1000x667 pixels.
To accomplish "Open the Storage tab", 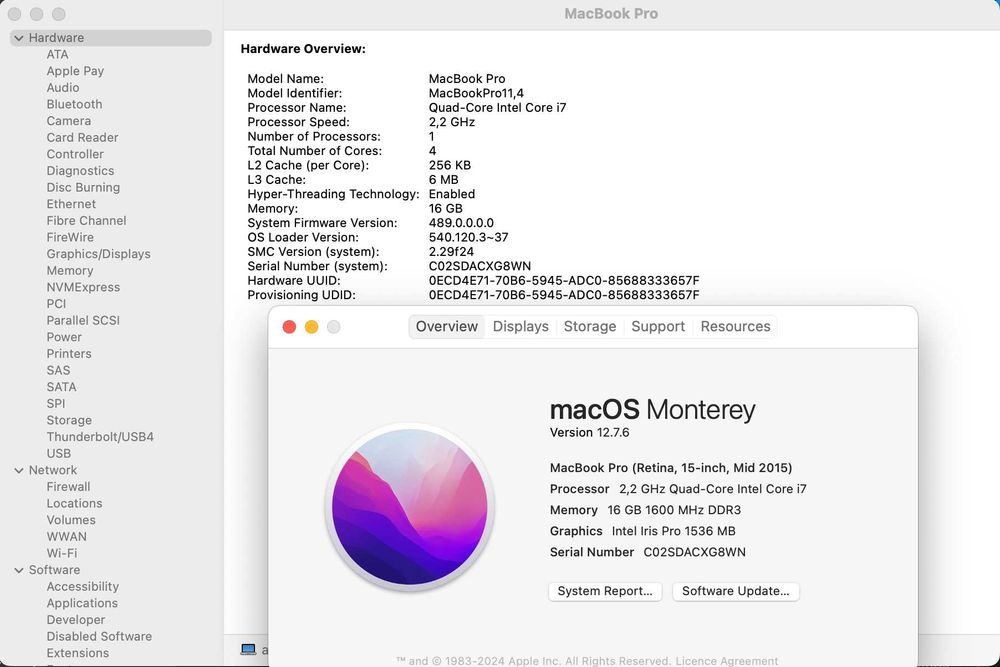I will [x=590, y=326].
